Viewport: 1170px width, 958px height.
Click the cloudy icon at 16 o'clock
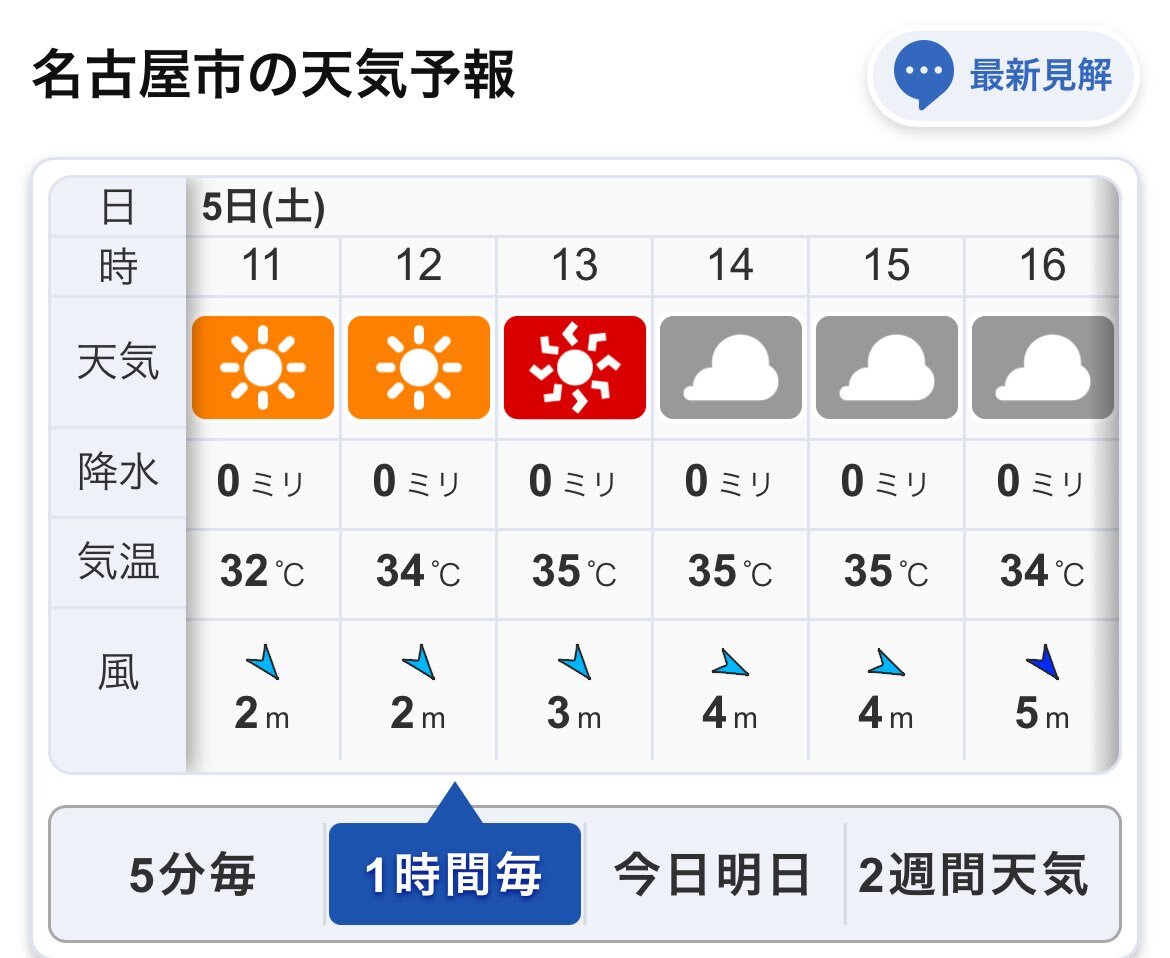click(x=1042, y=367)
